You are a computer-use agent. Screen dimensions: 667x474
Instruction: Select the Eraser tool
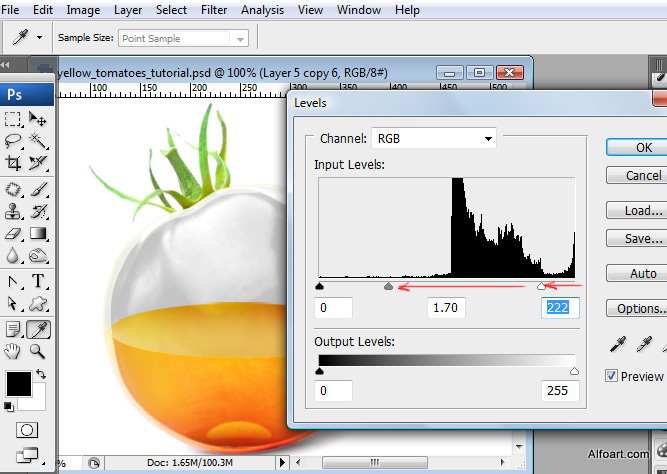point(14,233)
